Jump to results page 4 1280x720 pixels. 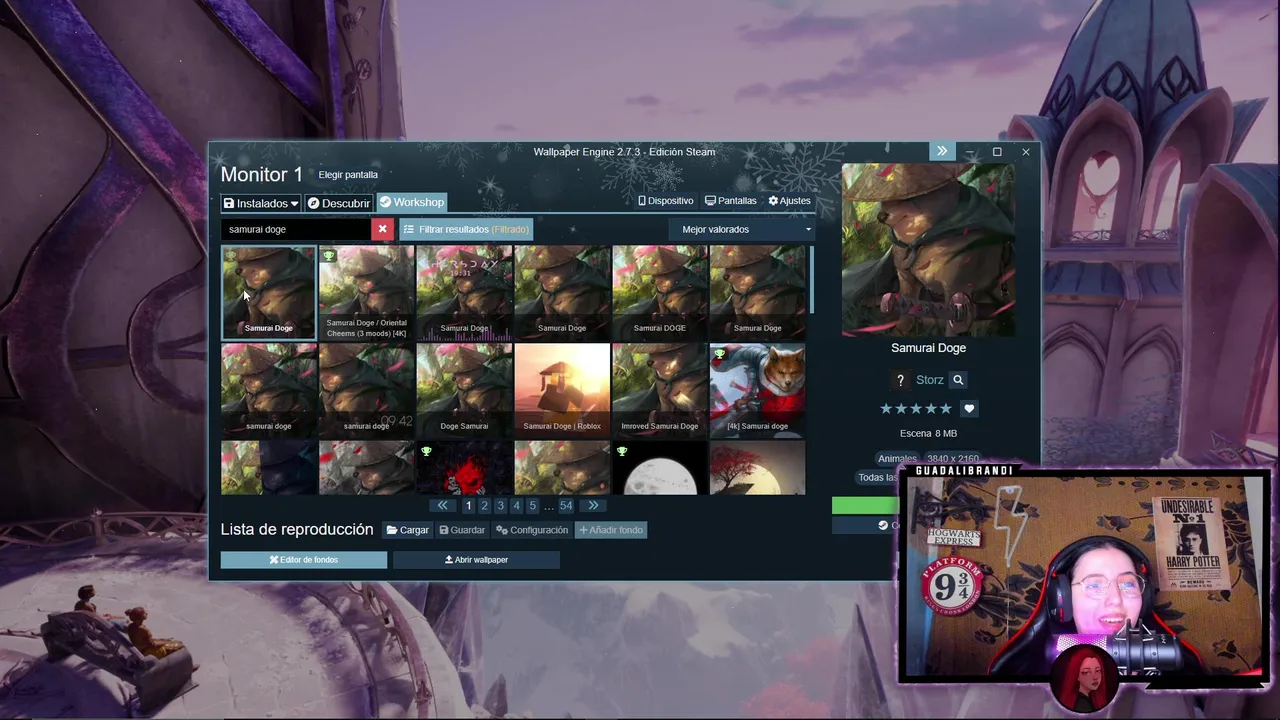point(516,506)
